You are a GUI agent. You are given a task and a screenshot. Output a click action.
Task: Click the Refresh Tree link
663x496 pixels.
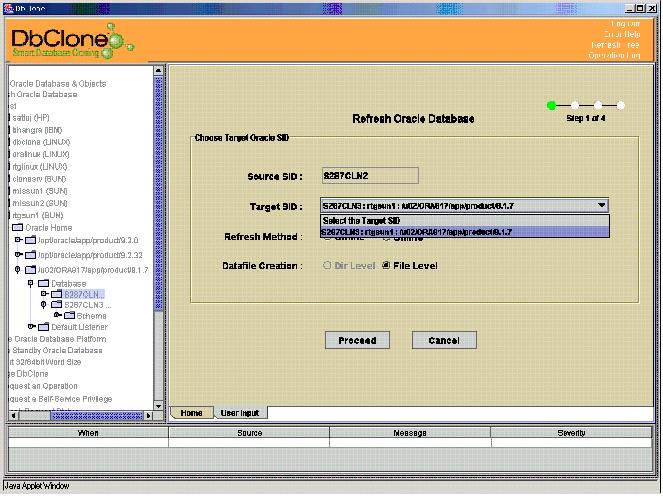coord(616,45)
